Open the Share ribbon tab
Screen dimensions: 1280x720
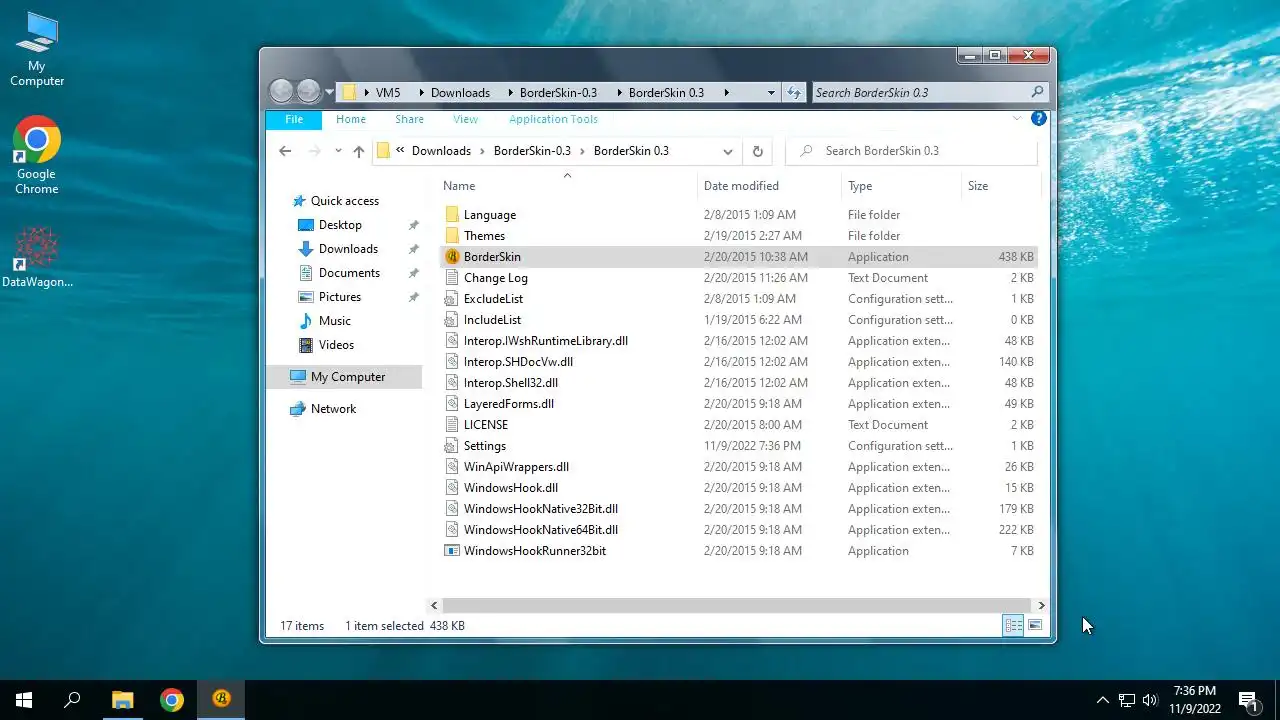coord(409,119)
